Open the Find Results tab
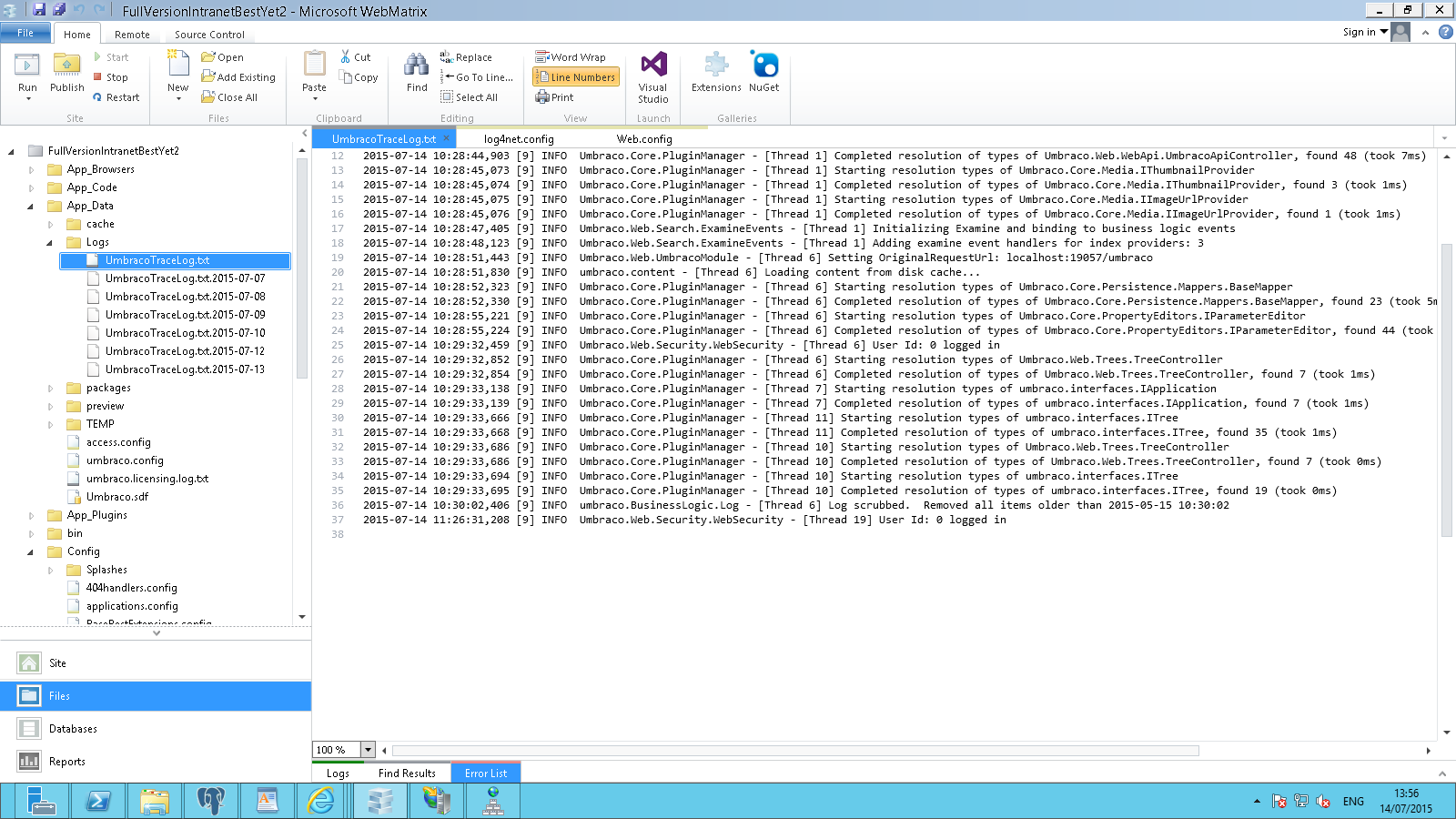1456x819 pixels. click(x=407, y=773)
